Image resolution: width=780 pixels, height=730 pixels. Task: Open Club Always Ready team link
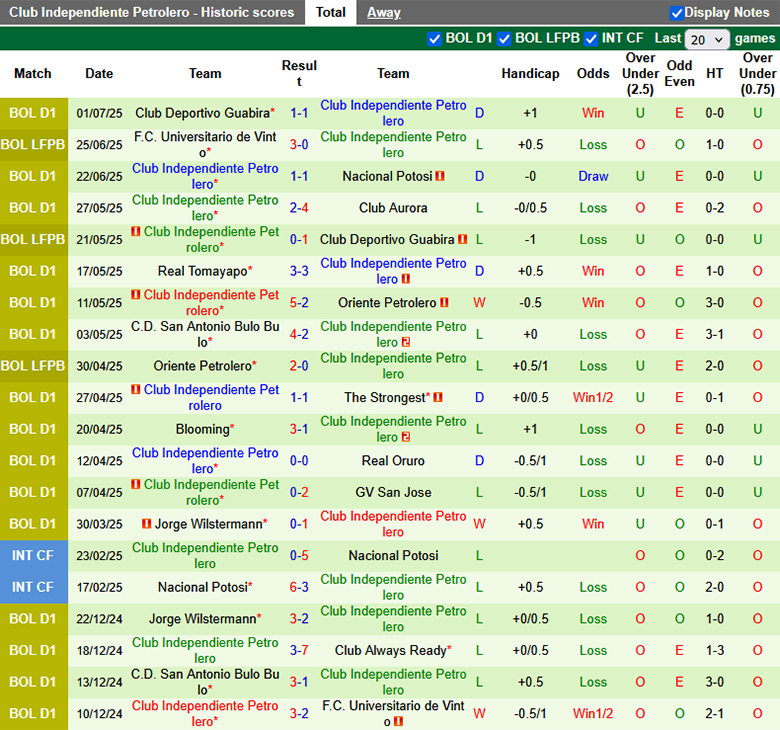click(x=390, y=650)
